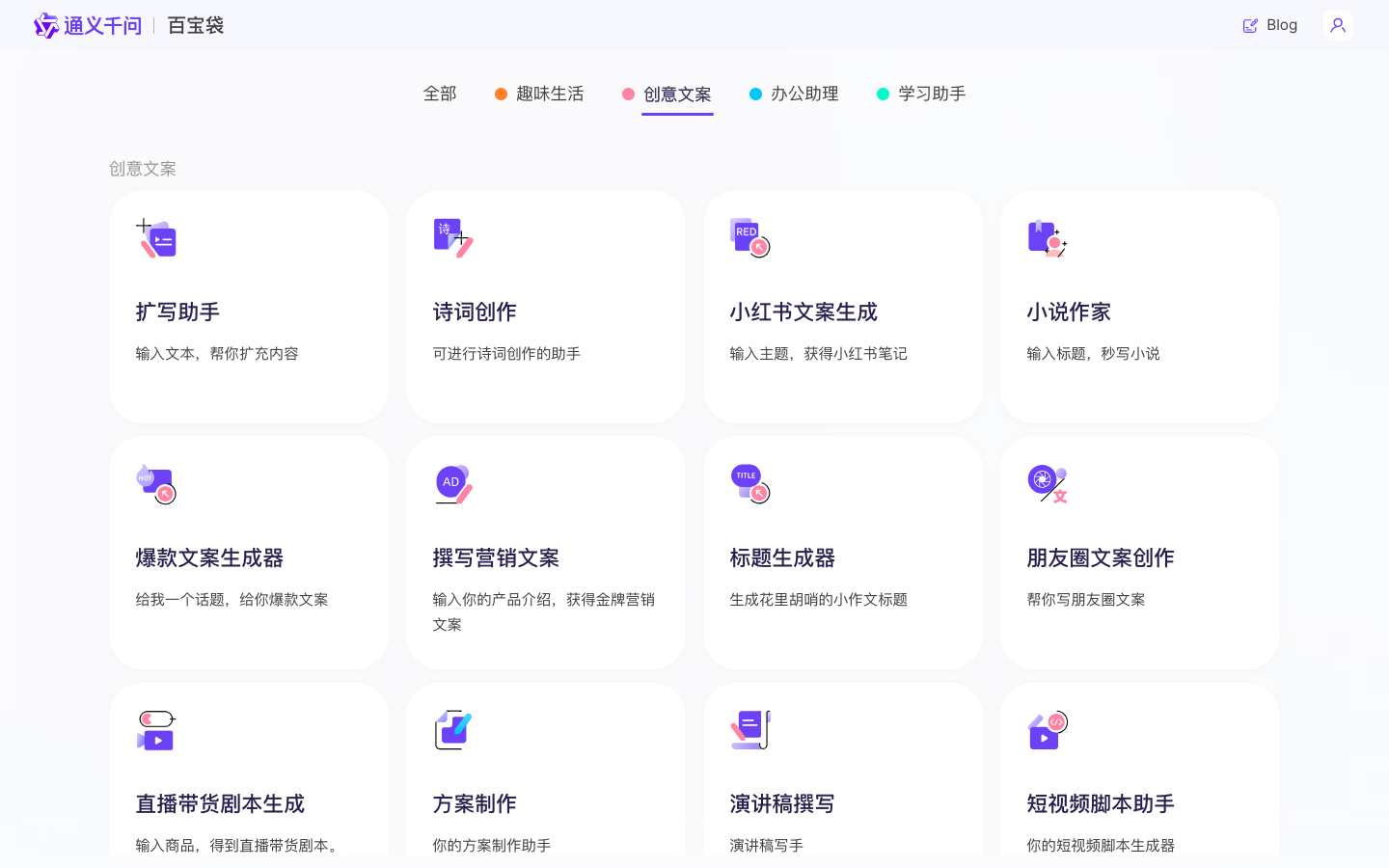The width and height of the screenshot is (1389, 868).
Task: Open the Blog link
Action: pos(1281,25)
